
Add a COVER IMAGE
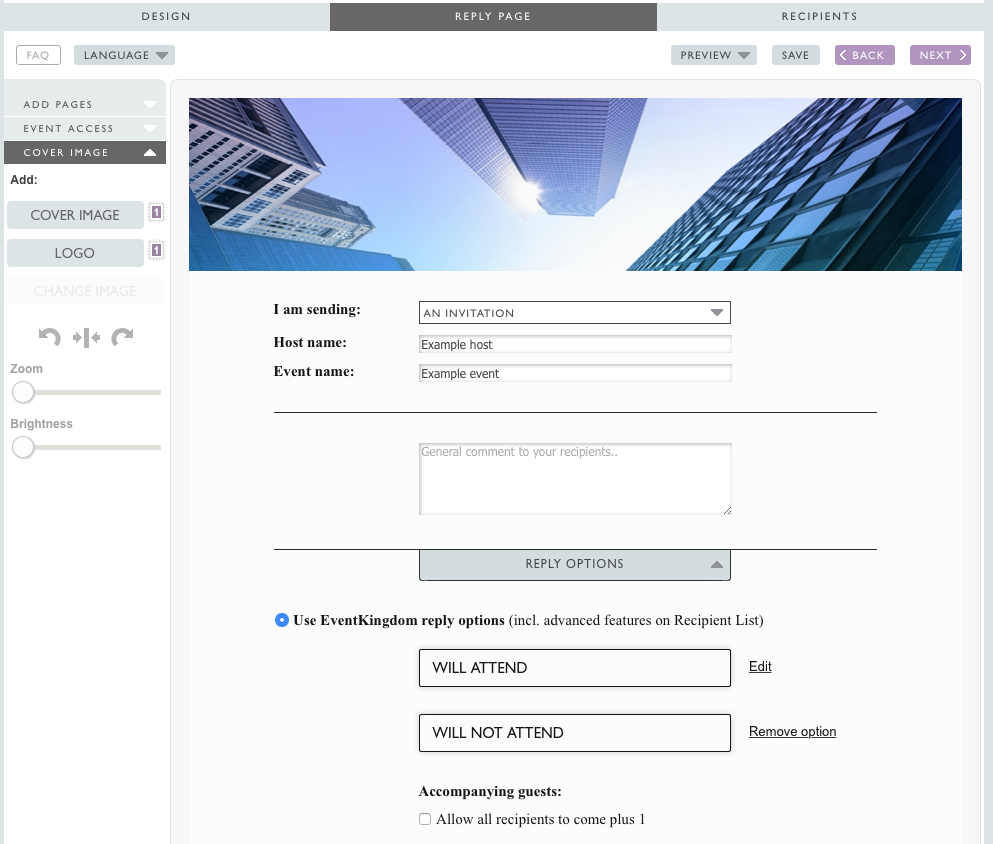coord(75,215)
